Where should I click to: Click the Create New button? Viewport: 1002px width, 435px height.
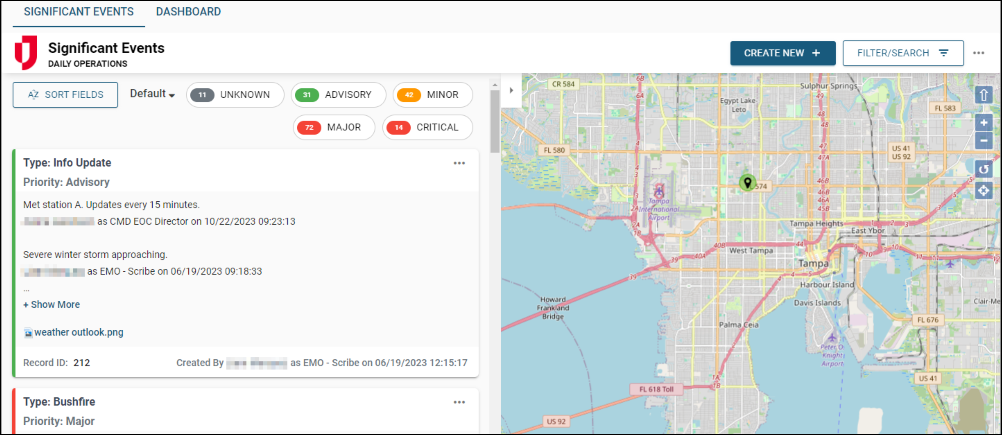click(x=782, y=53)
